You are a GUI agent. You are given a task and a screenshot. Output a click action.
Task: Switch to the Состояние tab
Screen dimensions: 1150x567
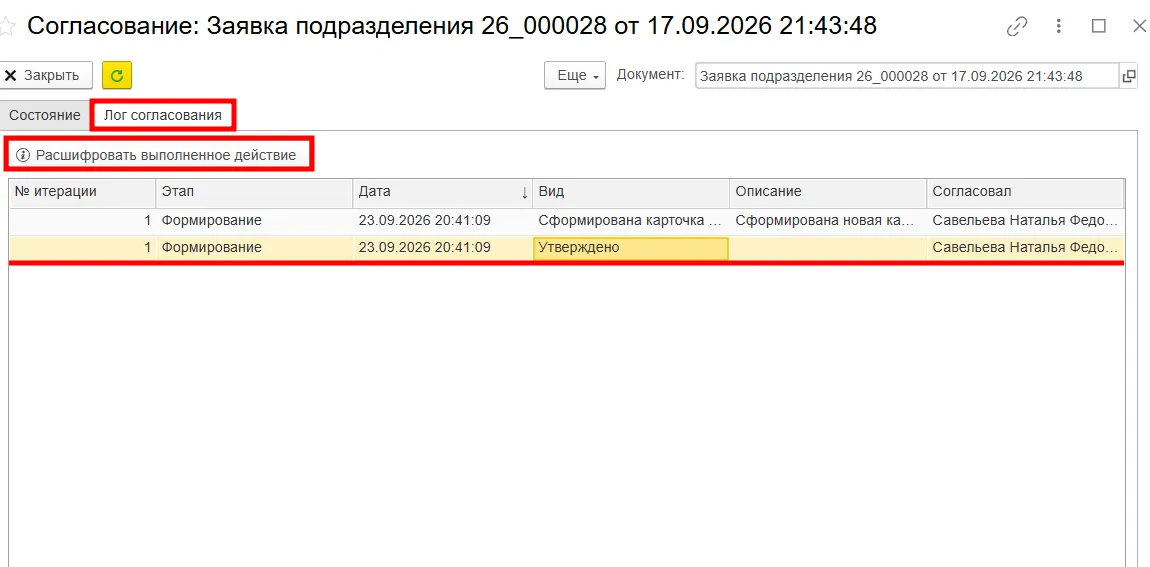pos(45,115)
